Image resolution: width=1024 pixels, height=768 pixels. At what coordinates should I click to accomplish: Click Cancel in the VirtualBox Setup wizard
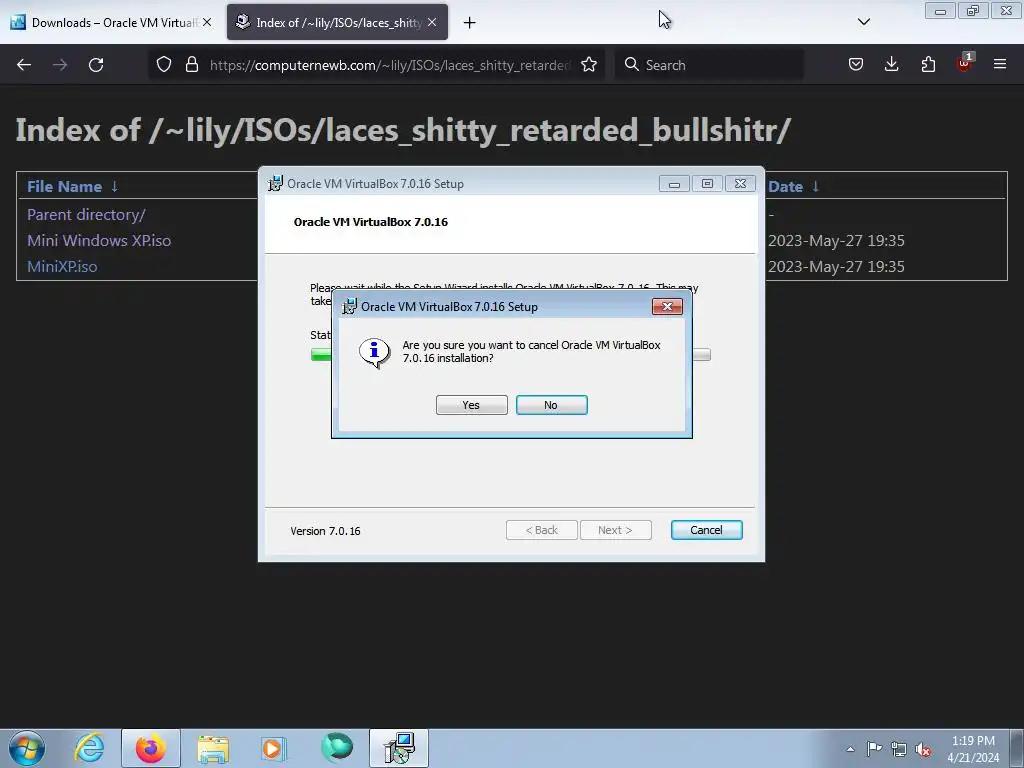point(706,530)
